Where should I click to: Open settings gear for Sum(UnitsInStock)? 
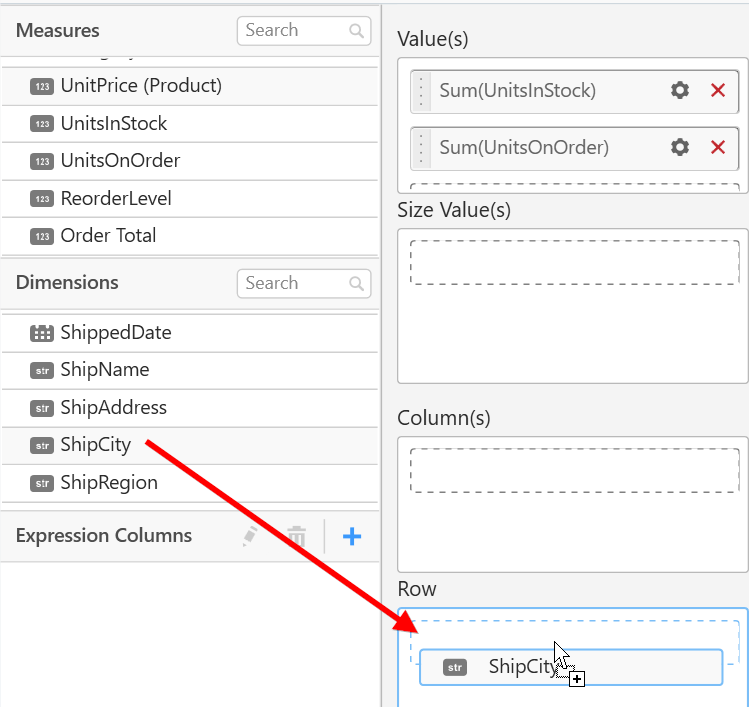[x=680, y=91]
